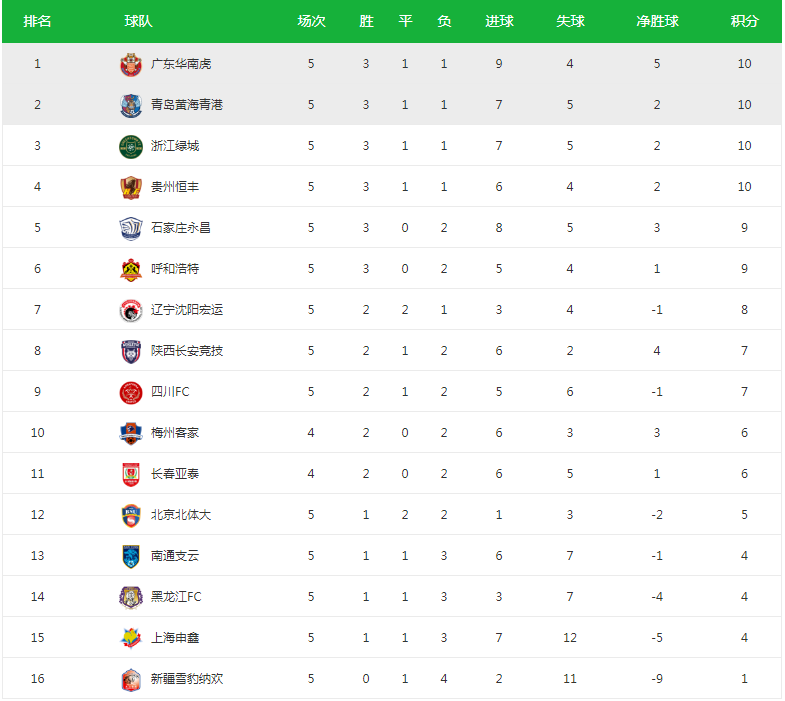Click the 积分 column header
Image resolution: width=785 pixels, height=701 pixels.
coord(744,21)
